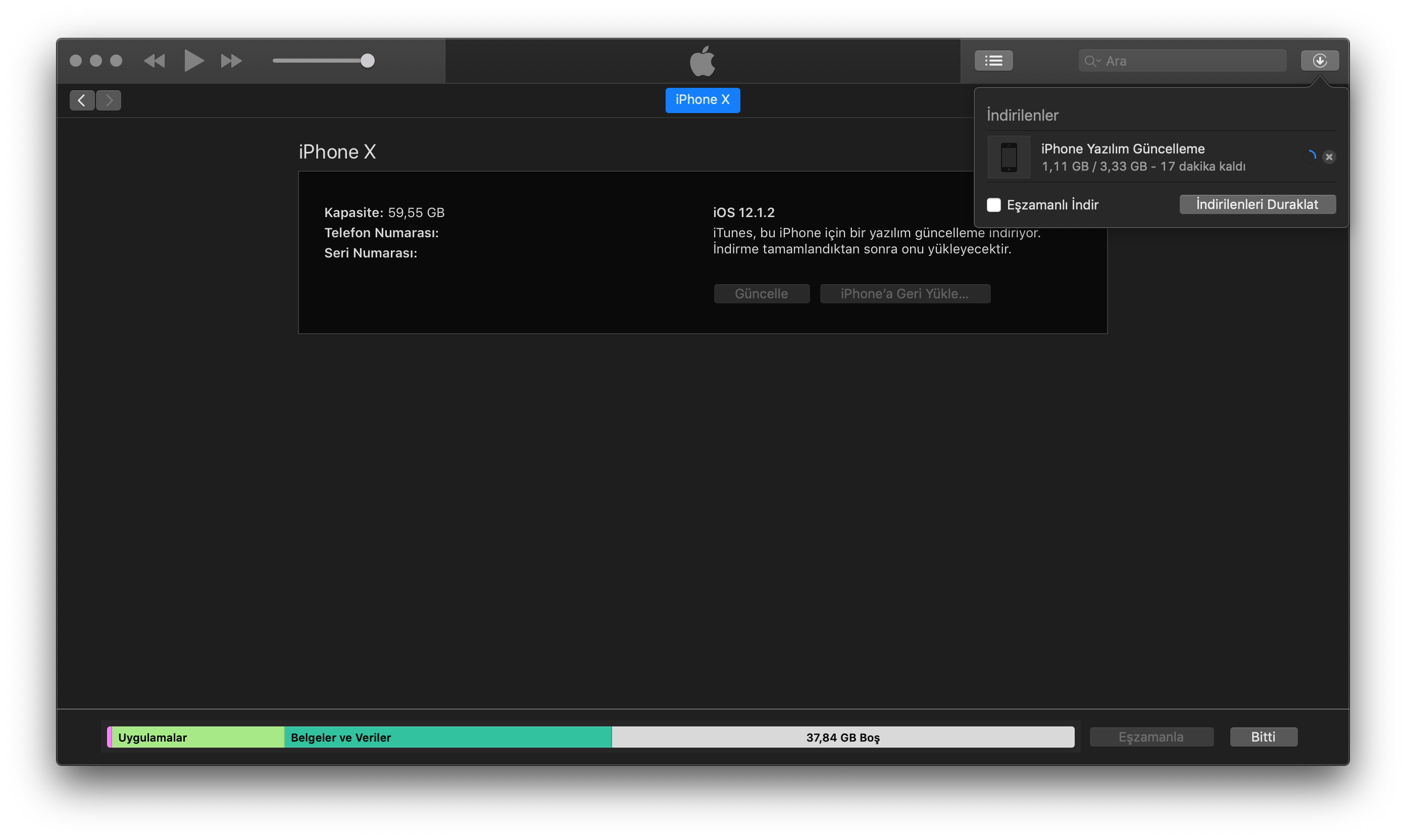Click the Belgeler ve Veriler storage segment

[447, 737]
